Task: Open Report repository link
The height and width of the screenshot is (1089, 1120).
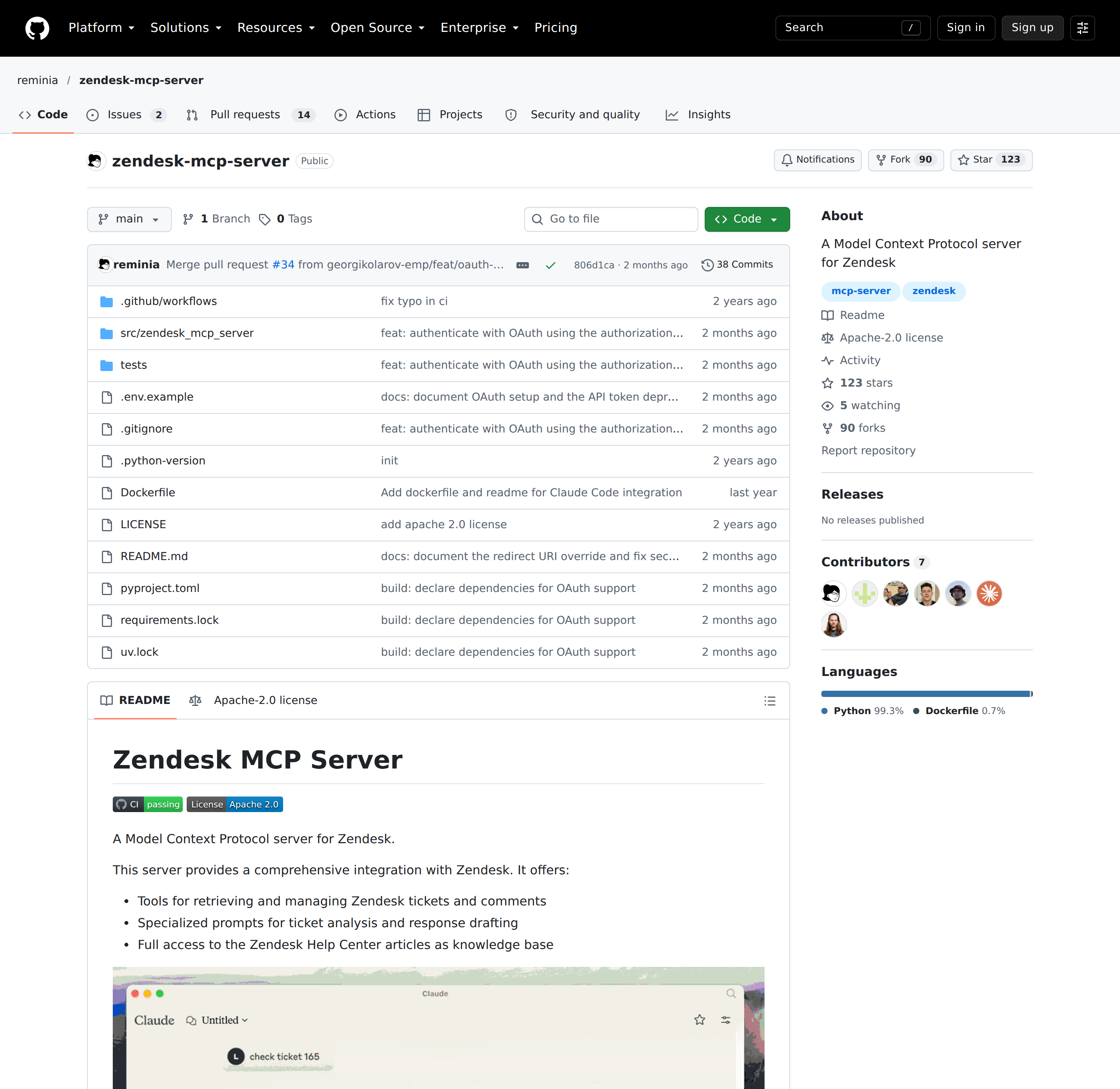Action: (868, 451)
